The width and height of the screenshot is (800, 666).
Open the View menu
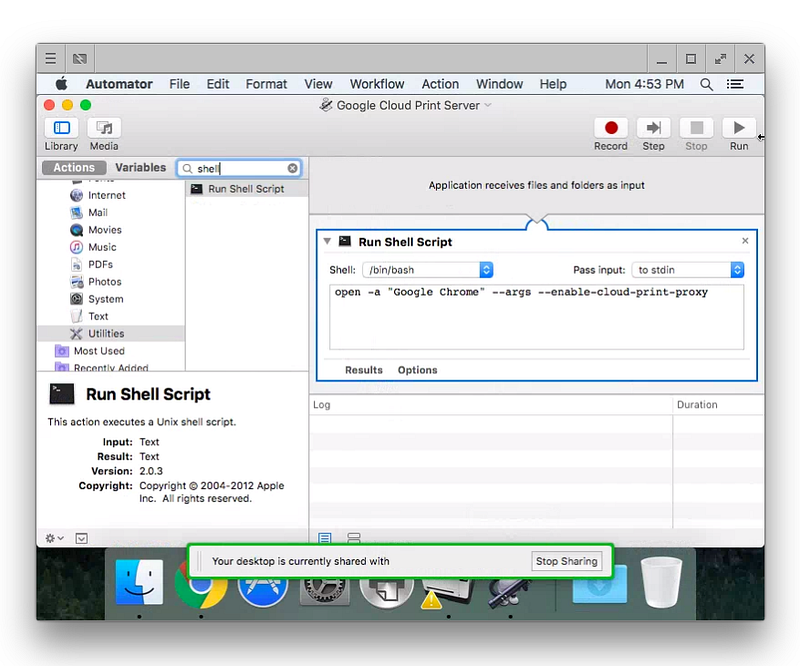(x=318, y=84)
